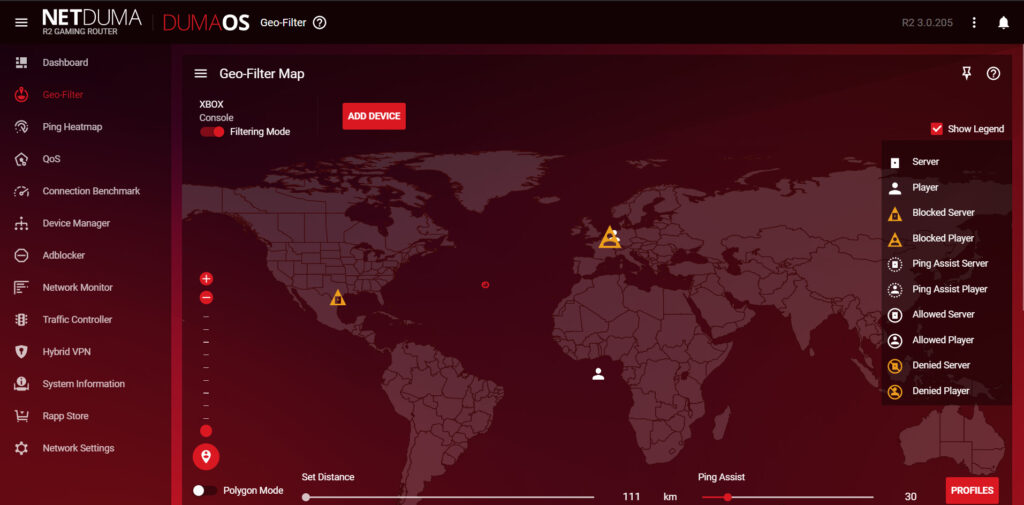Click the Set Distance value 111
The height and width of the screenshot is (505, 1024).
click(632, 497)
